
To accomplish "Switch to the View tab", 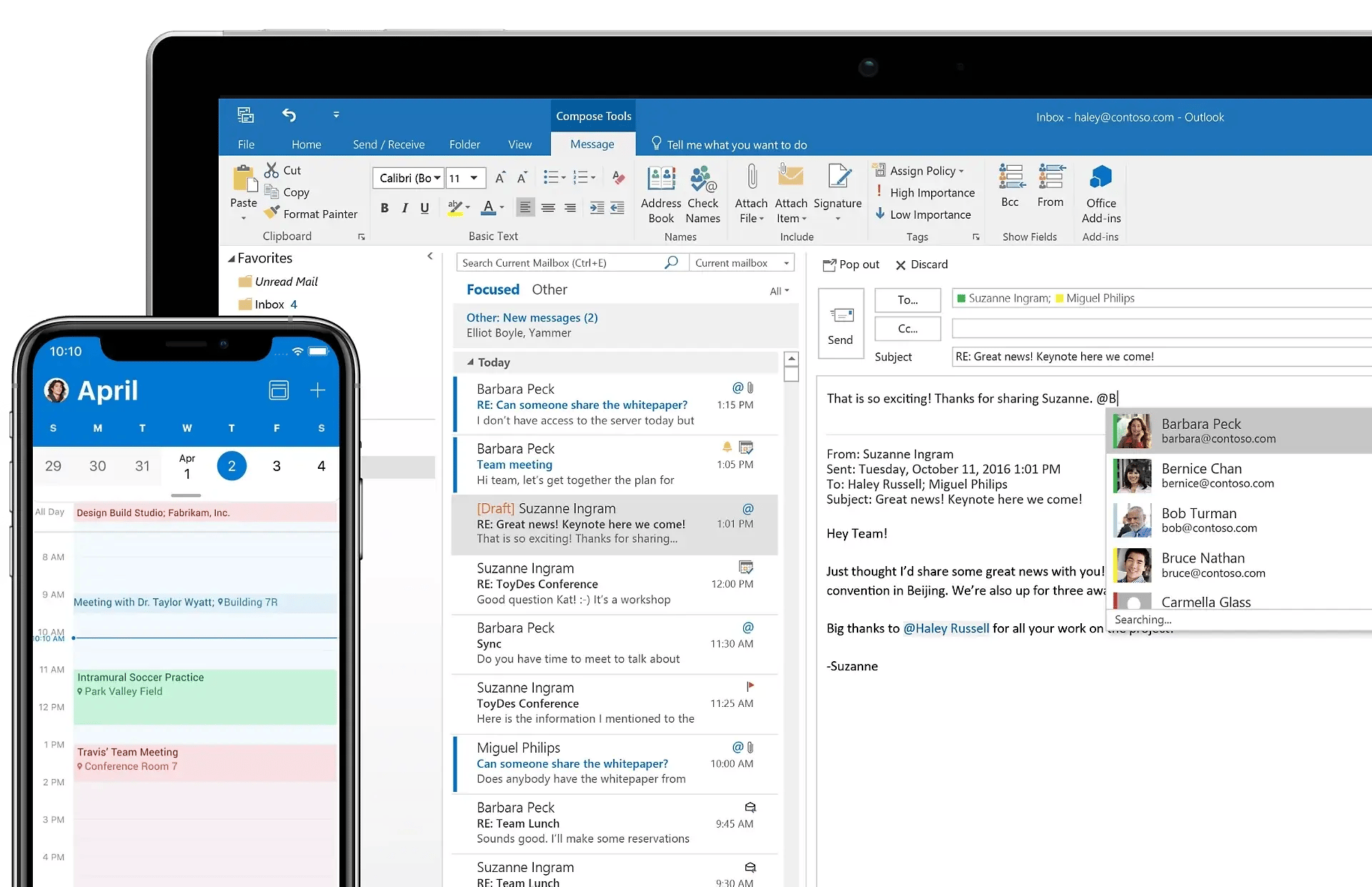I will click(520, 144).
